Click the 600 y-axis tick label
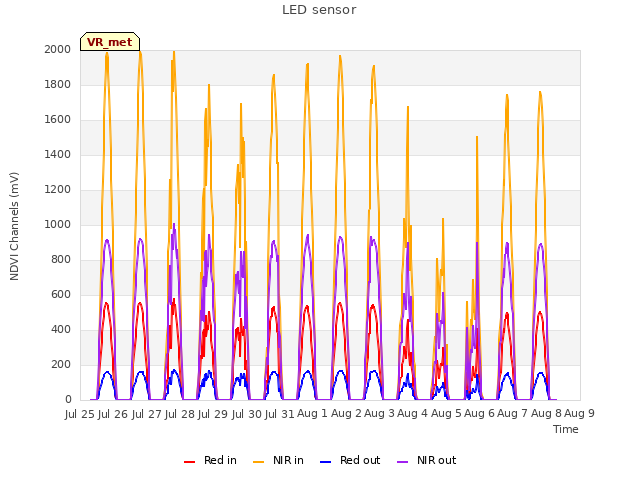640x480 pixels. pos(61,294)
